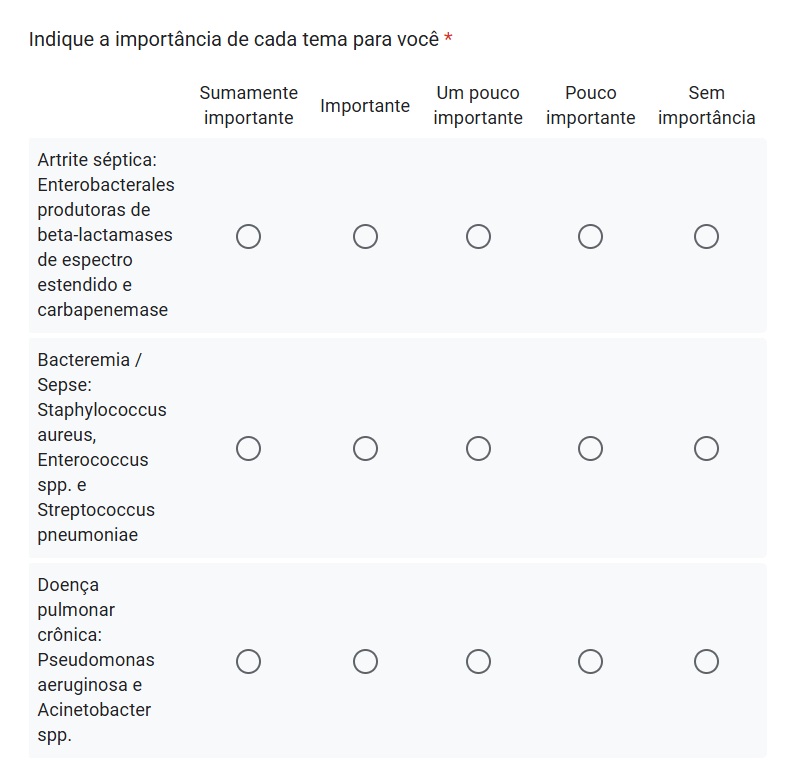793x763 pixels.
Task: Pick 'Um pouco importante' for Doença pulmonar crônica
Action: pos(478,662)
